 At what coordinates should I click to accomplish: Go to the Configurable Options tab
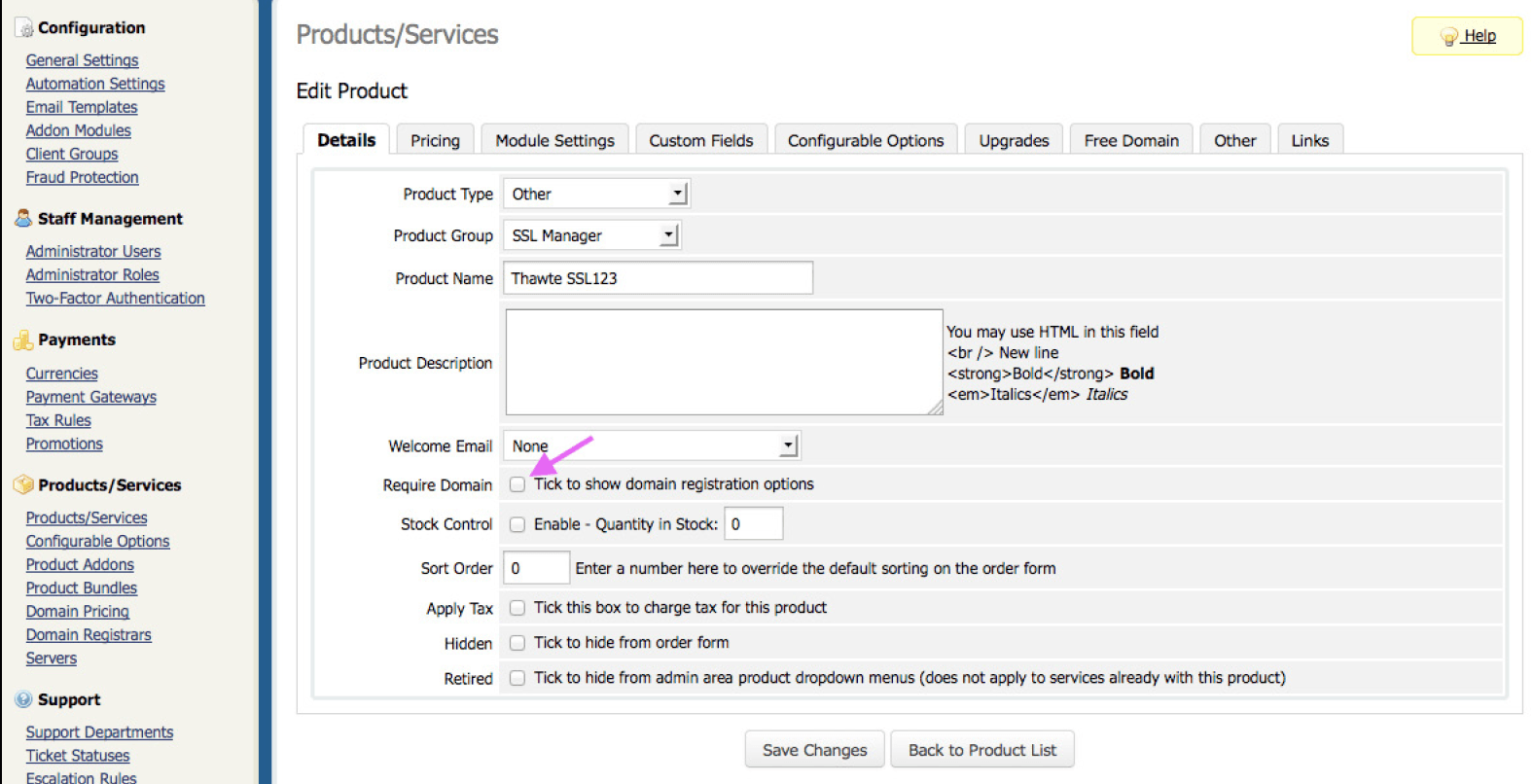pyautogui.click(x=866, y=140)
